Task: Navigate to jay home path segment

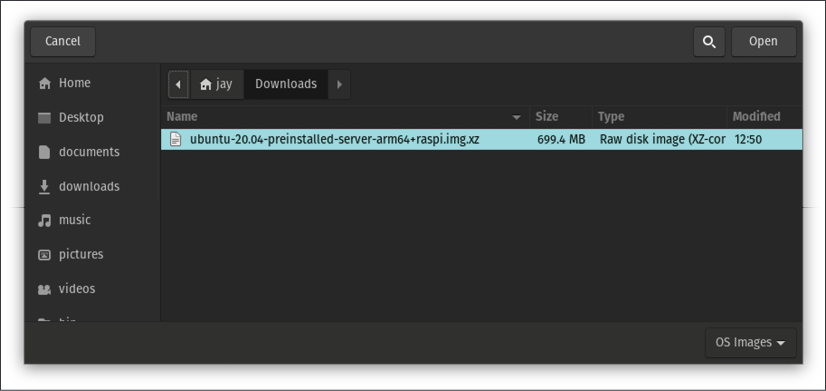Action: [x=217, y=84]
